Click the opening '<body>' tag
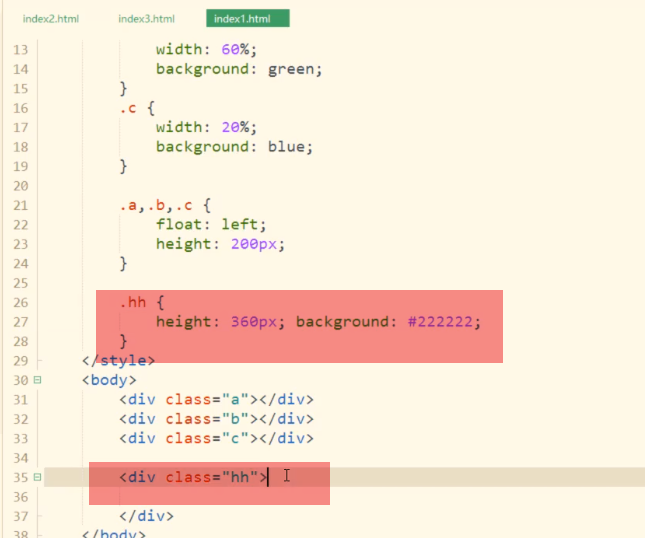The image size is (645, 538). [109, 380]
